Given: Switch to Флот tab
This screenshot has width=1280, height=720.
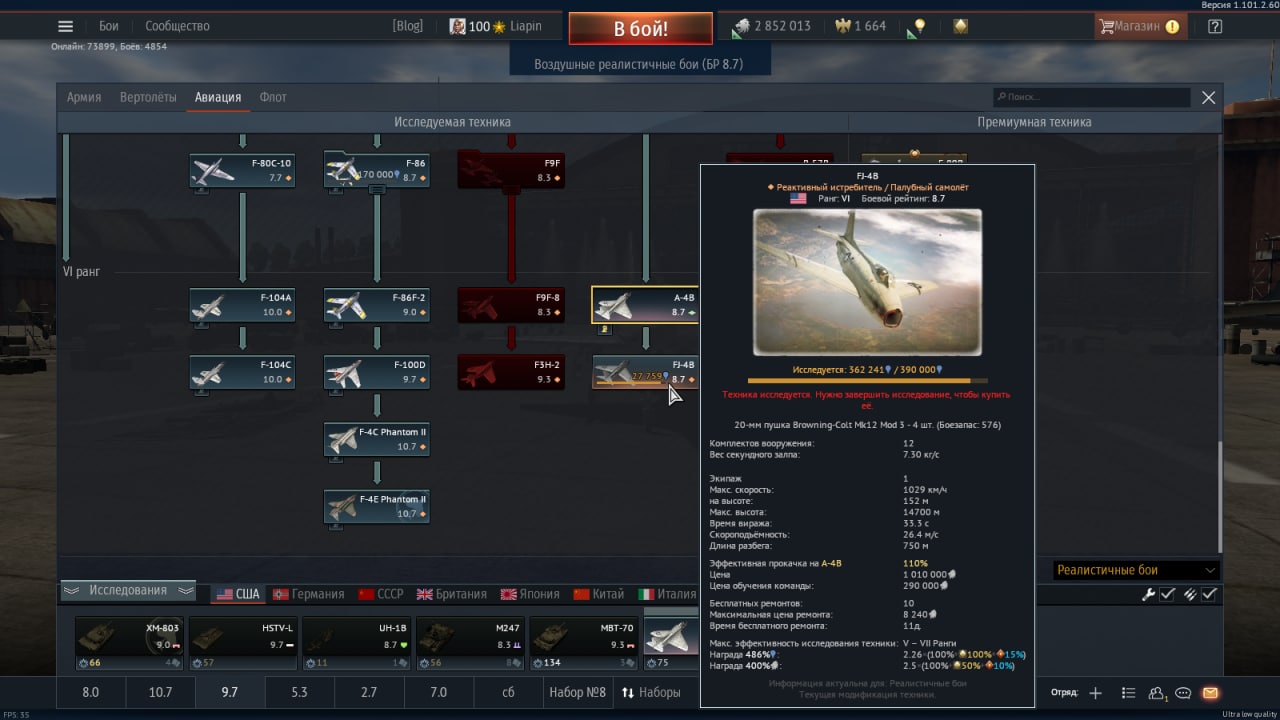Looking at the screenshot, I should click(x=273, y=97).
